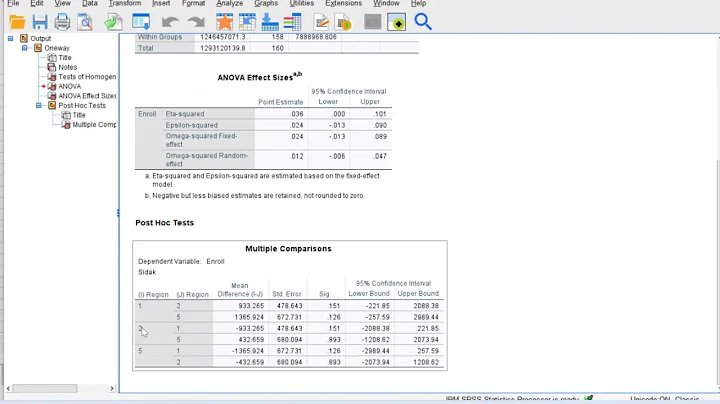Click the Run script pencil icon

(321, 22)
